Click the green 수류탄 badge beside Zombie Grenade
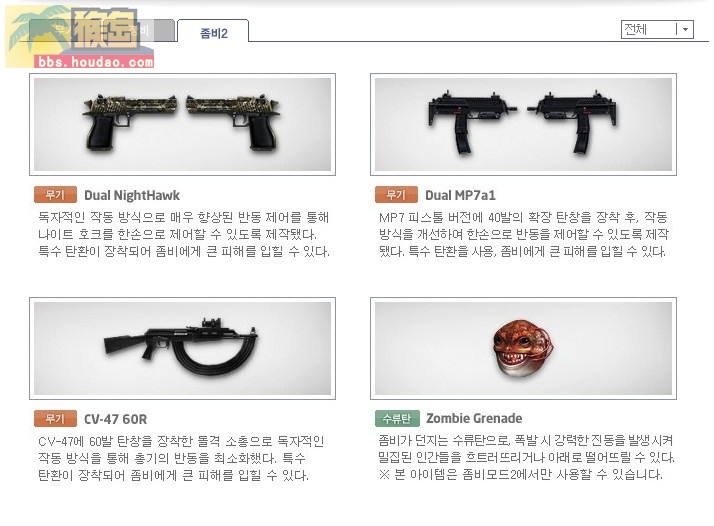 click(397, 418)
